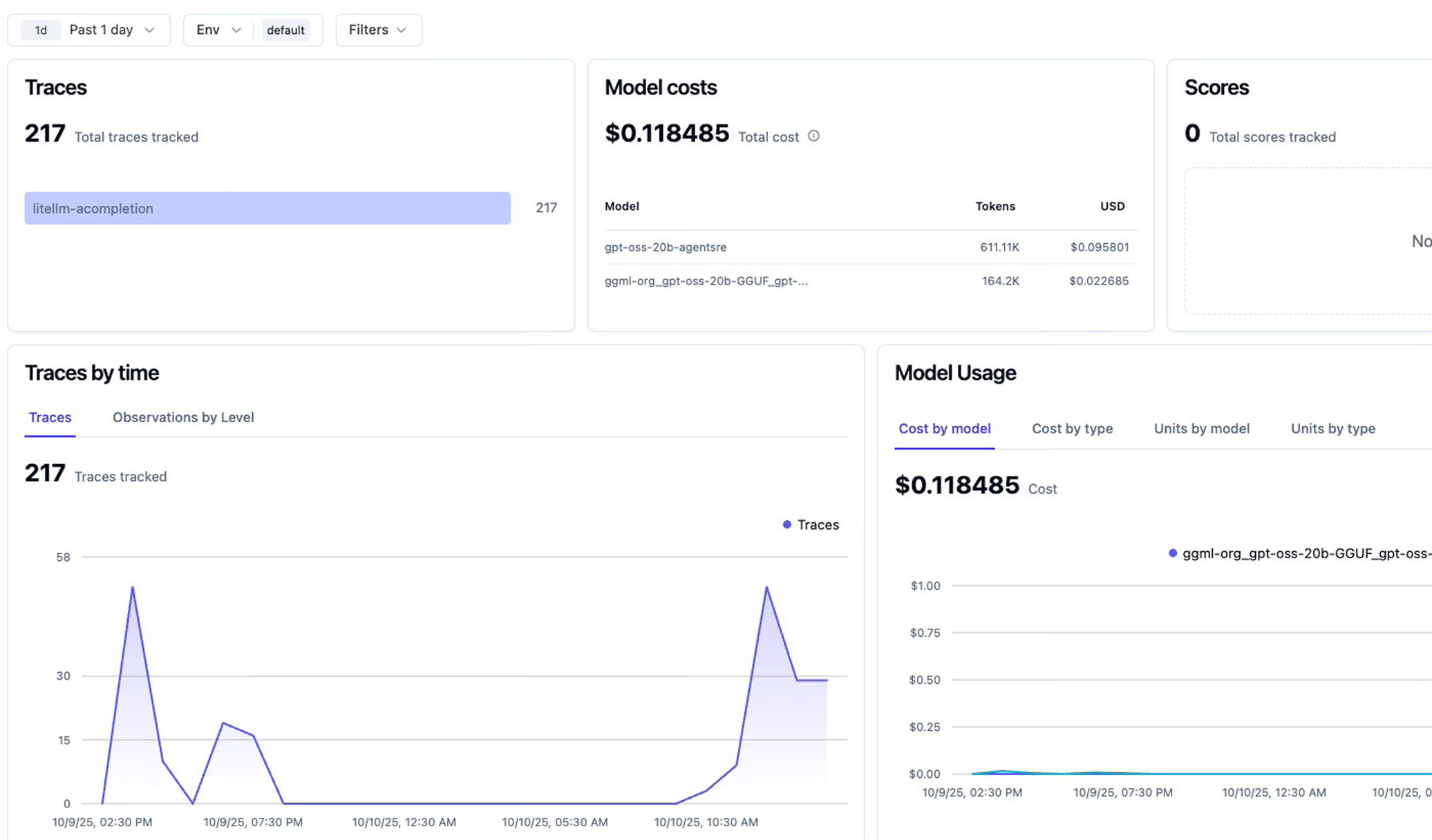Screen dimensions: 1432x840
Task: Select the Units by type tab
Action: [1332, 428]
